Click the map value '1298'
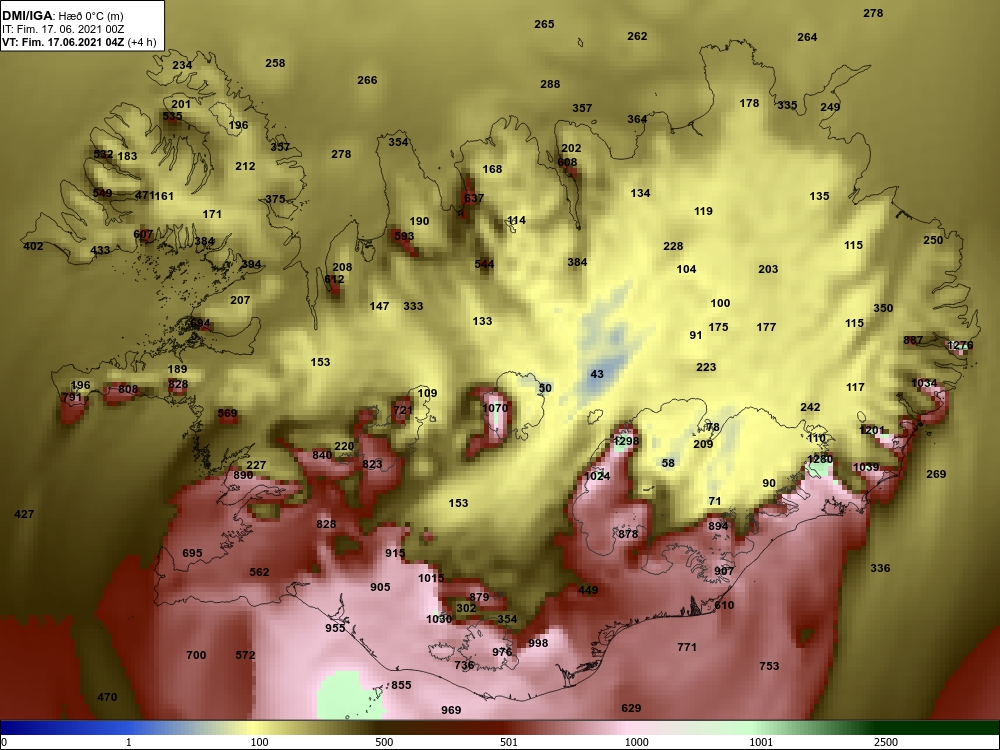Viewport: 1000px width, 750px height. coord(626,441)
